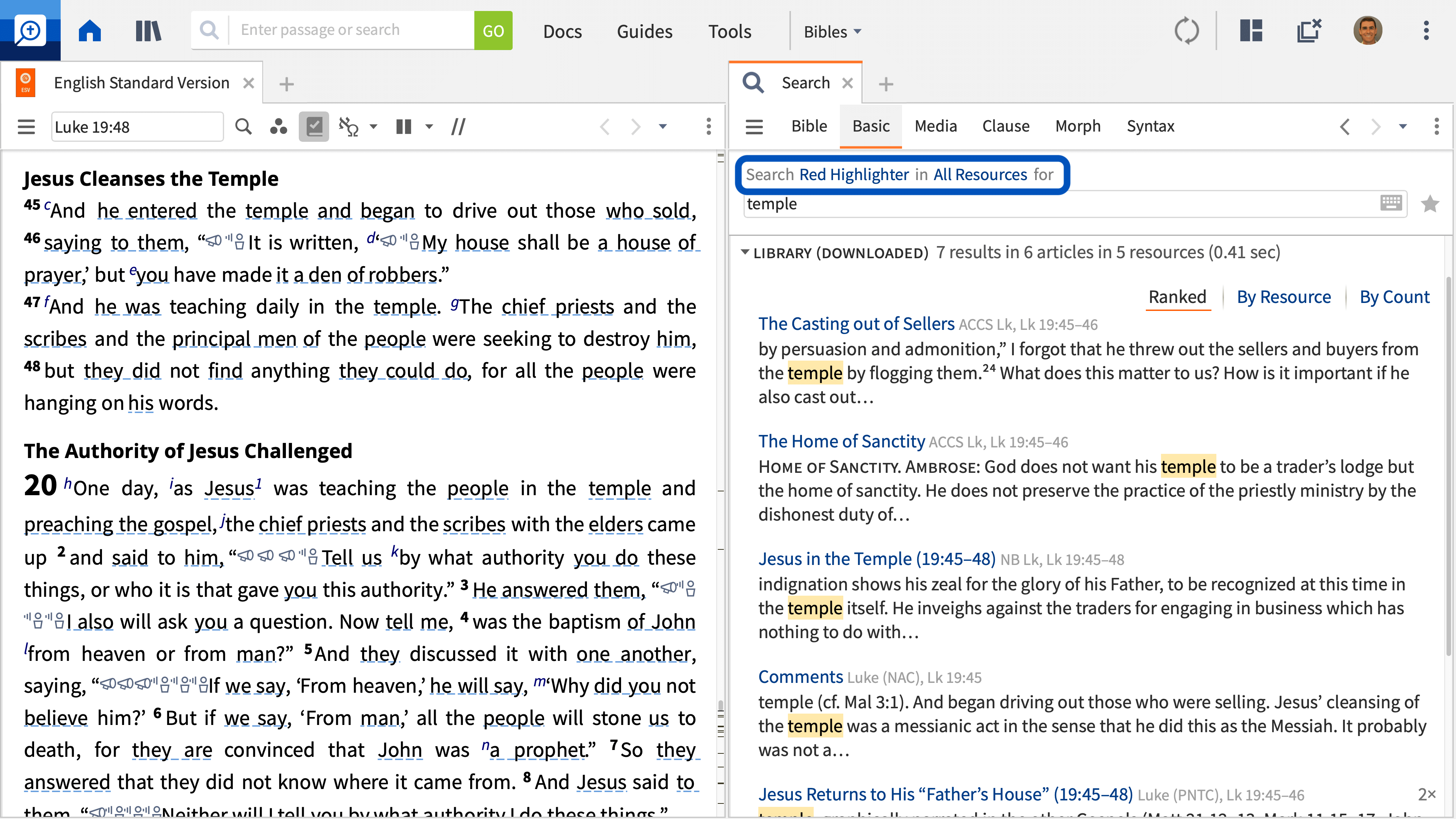Click the search magnifier in the command box
The height and width of the screenshot is (819, 1456).
coord(209,30)
